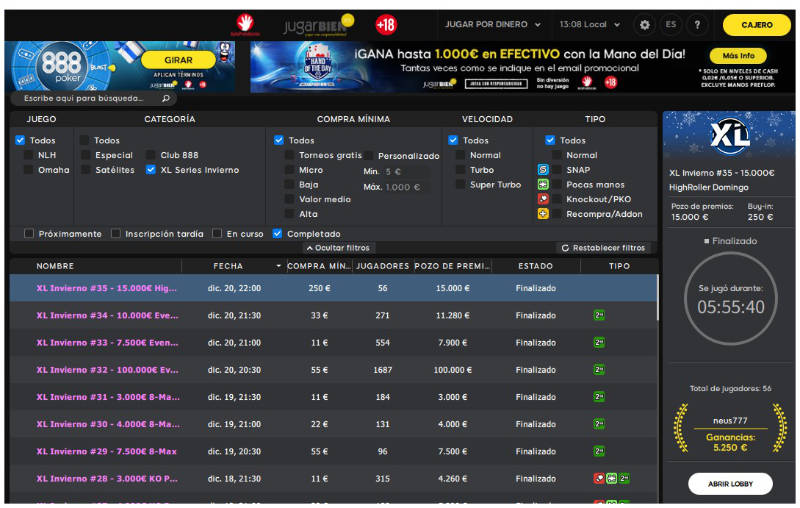800x508 pixels.
Task: Click the JugarBien logo
Action: pyautogui.click(x=317, y=26)
